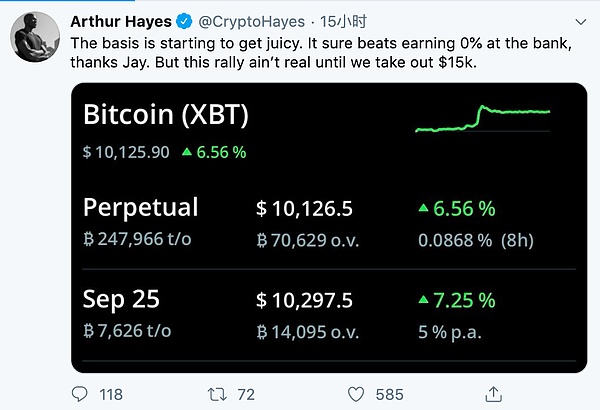The height and width of the screenshot is (410, 600).
Task: Click the 72 retweets count
Action: pos(243,393)
